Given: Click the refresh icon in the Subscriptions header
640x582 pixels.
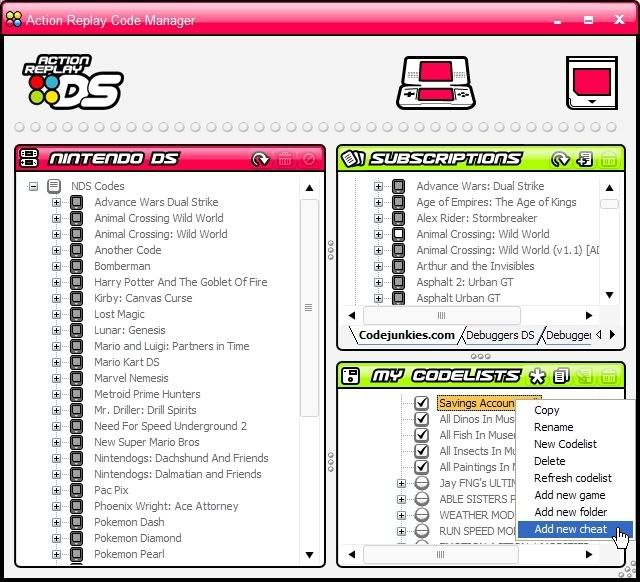Looking at the screenshot, I should click(560, 159).
